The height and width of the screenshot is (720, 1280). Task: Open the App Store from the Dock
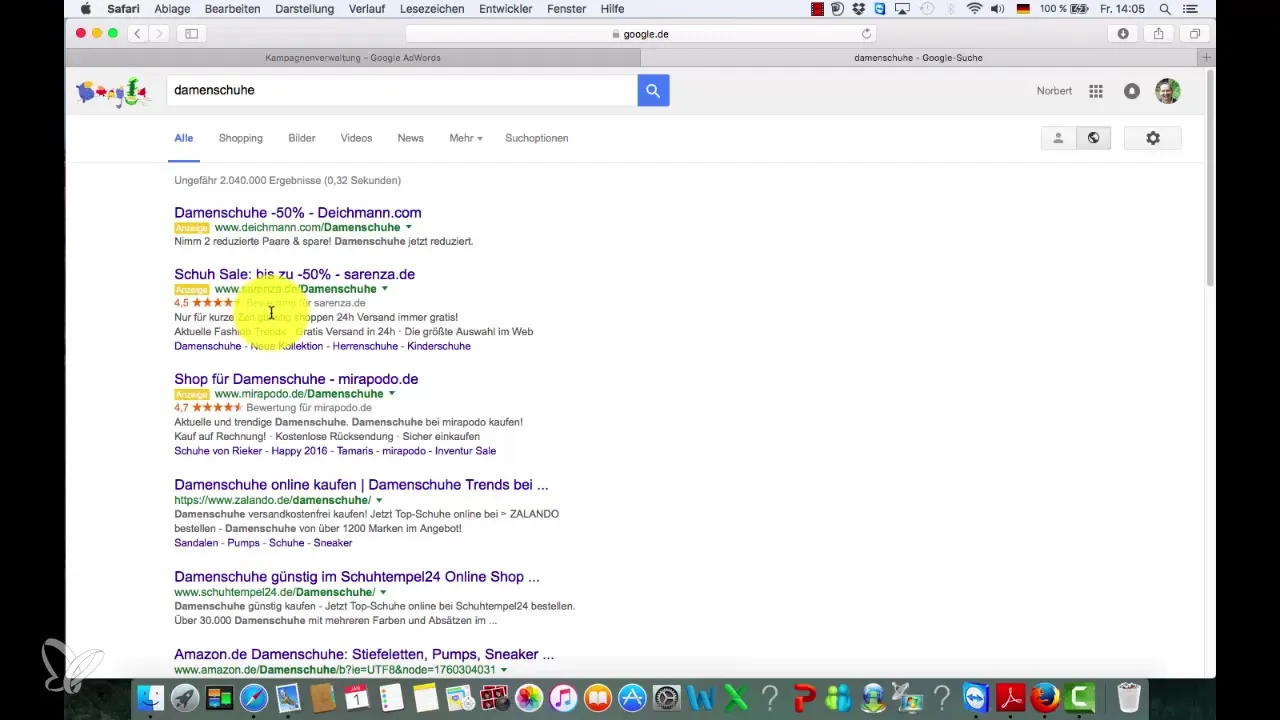pyautogui.click(x=632, y=697)
